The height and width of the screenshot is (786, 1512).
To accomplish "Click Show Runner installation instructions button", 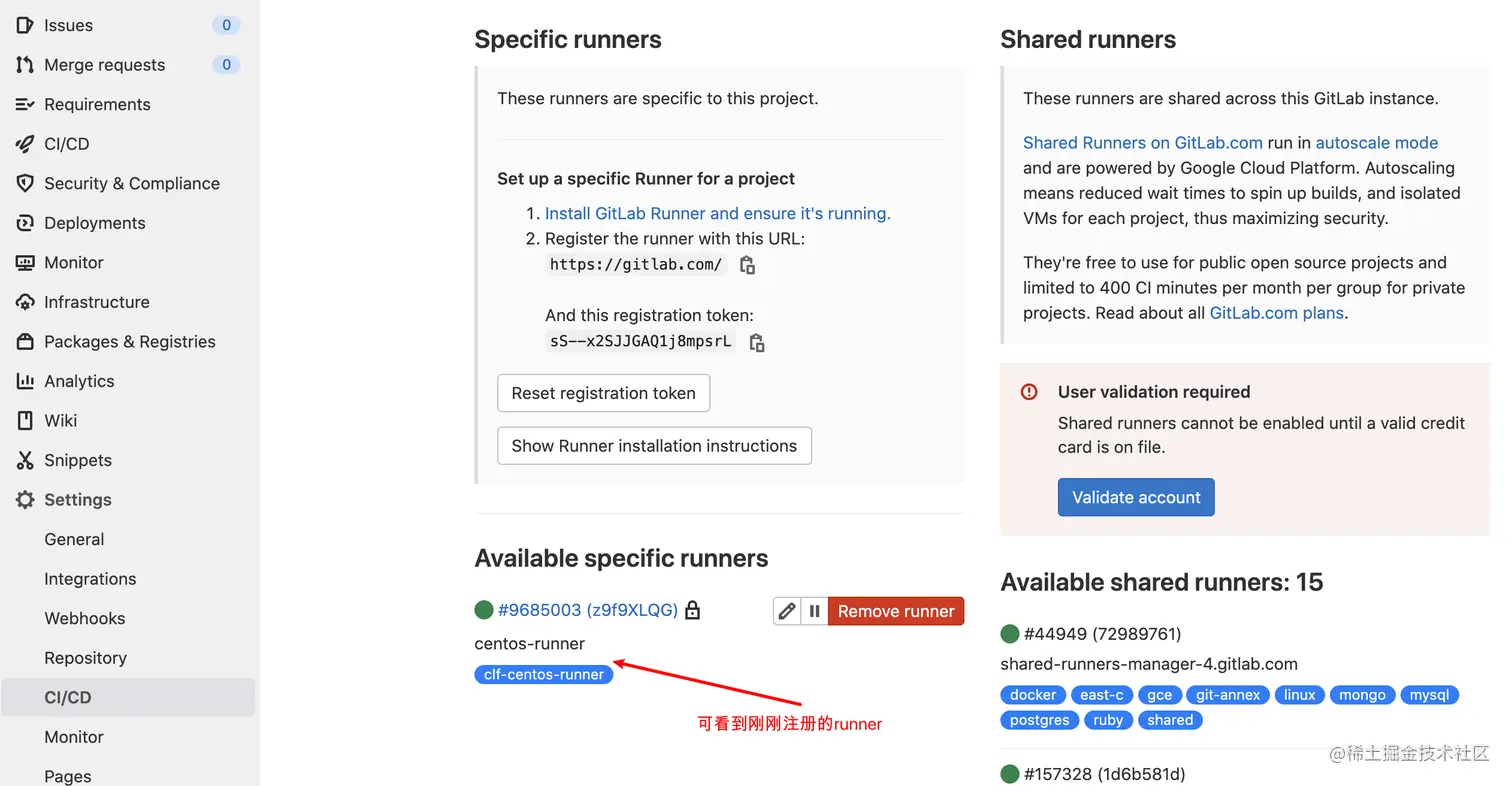I will (x=654, y=446).
